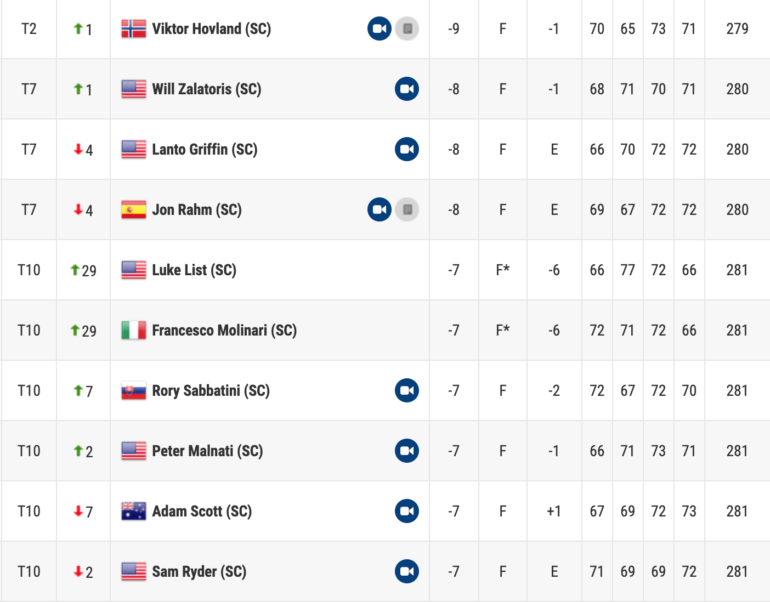Screen dimensions: 770x602
Task: Select the Will Zalatoris (SC) player name
Action: [x=206, y=89]
